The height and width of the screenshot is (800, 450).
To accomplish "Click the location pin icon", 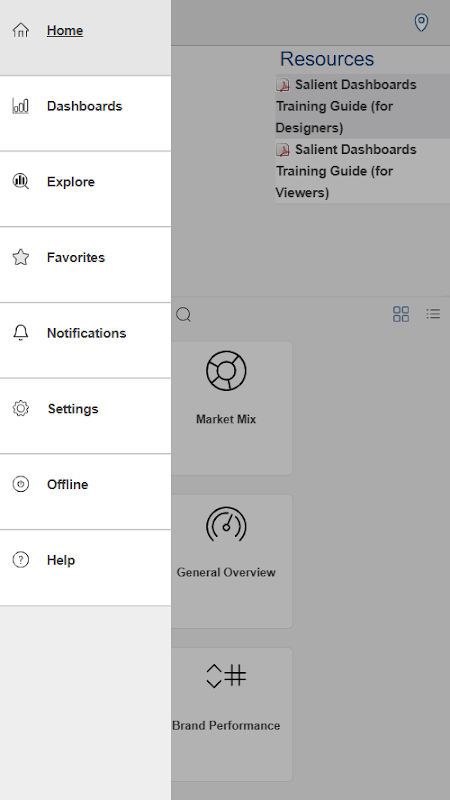I will [x=421, y=22].
